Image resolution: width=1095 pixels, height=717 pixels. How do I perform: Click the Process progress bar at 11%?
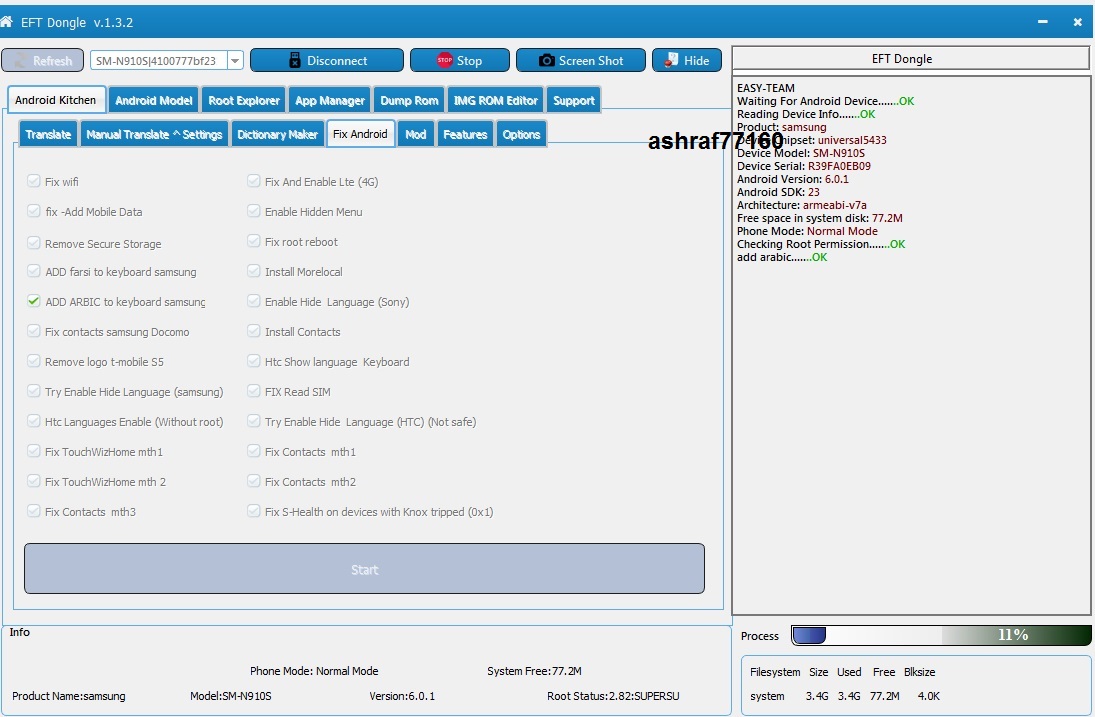(x=941, y=635)
